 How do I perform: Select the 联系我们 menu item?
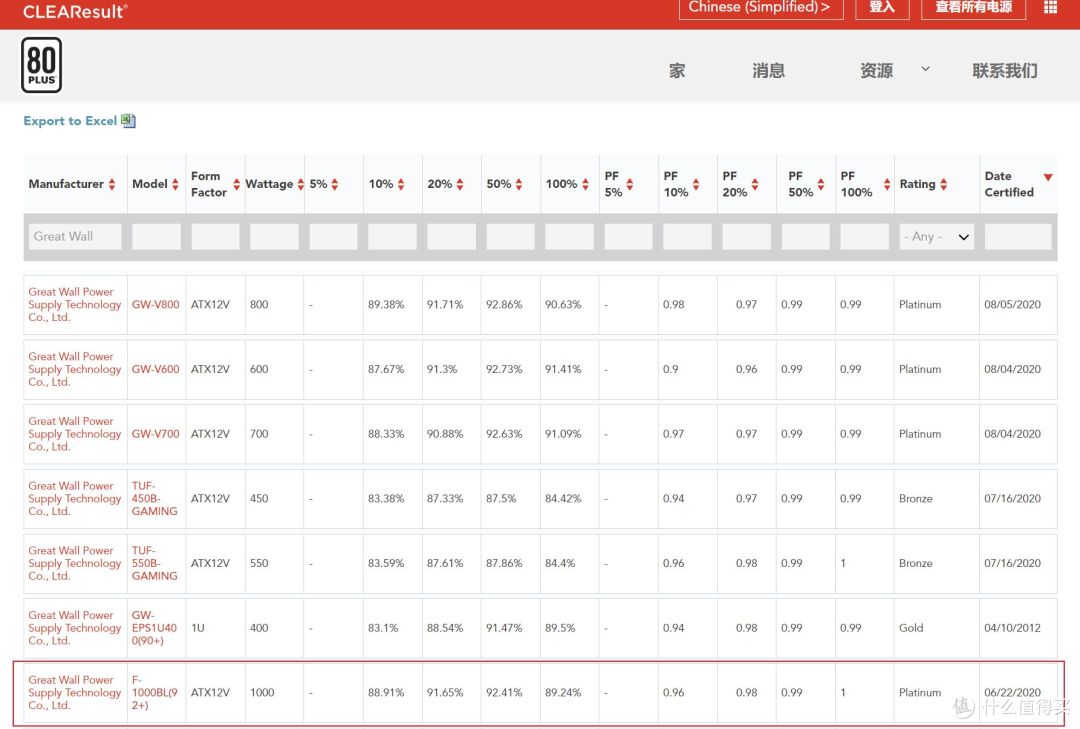(x=1004, y=70)
